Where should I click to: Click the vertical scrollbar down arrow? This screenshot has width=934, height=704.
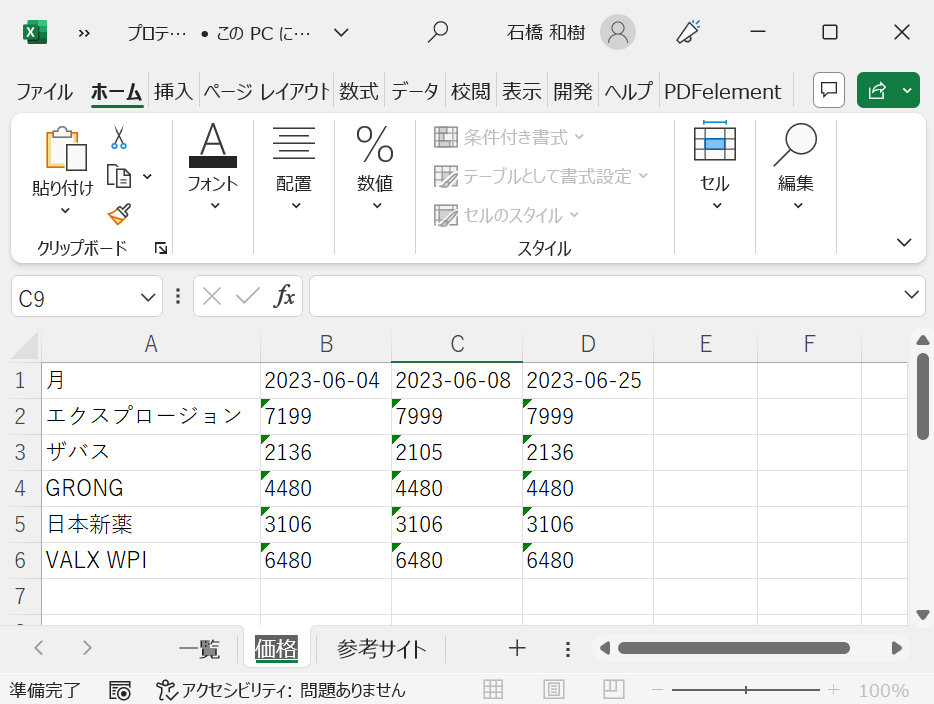(923, 615)
